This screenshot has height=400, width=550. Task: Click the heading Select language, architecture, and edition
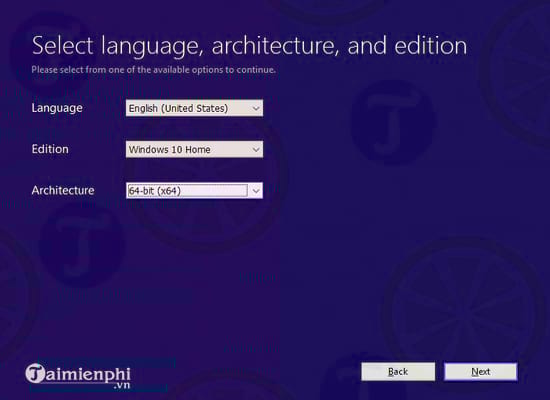click(249, 46)
